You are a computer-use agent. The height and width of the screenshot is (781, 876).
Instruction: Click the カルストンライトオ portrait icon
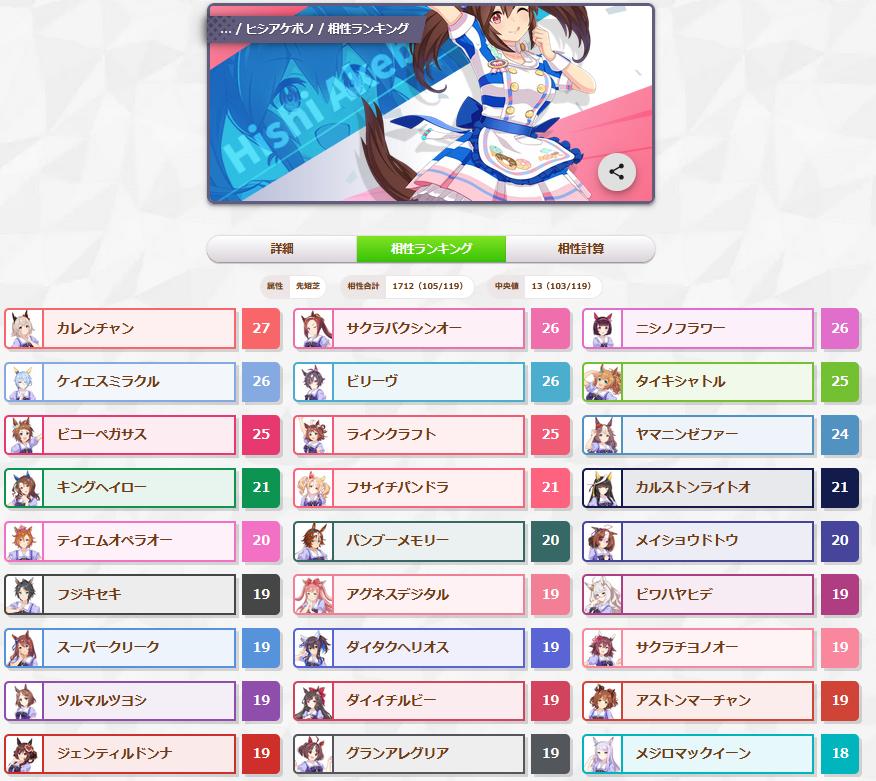[603, 488]
